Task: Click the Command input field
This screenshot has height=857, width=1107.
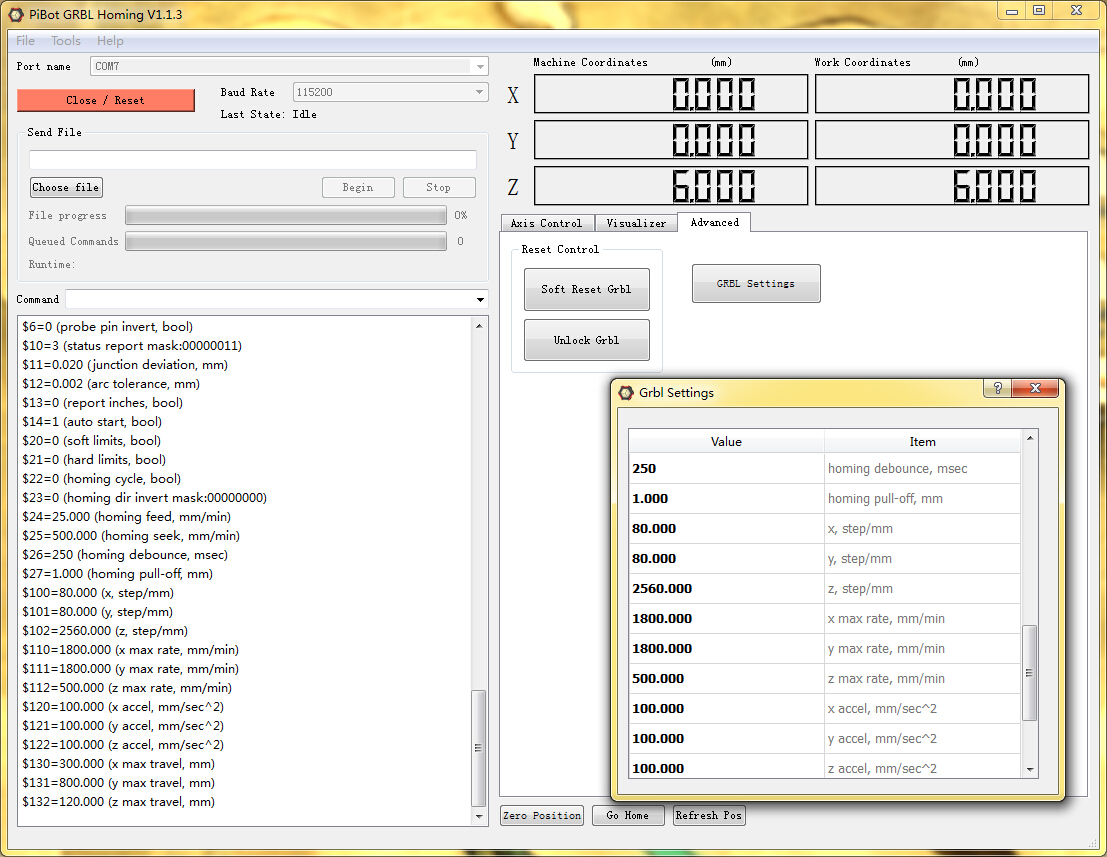Action: (x=269, y=299)
